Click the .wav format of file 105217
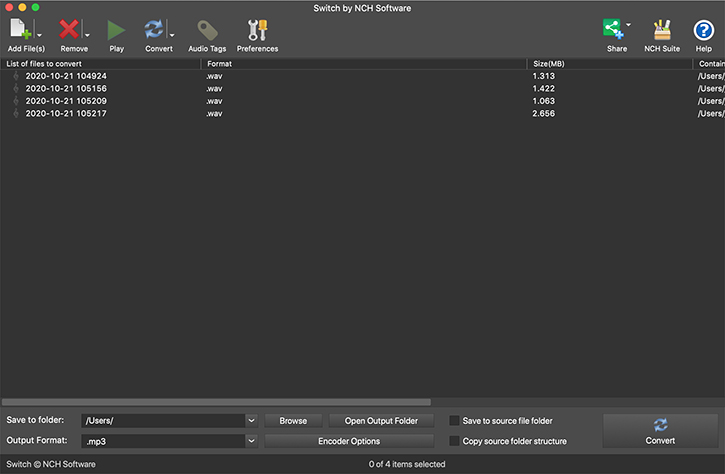725x474 pixels. coord(214,114)
